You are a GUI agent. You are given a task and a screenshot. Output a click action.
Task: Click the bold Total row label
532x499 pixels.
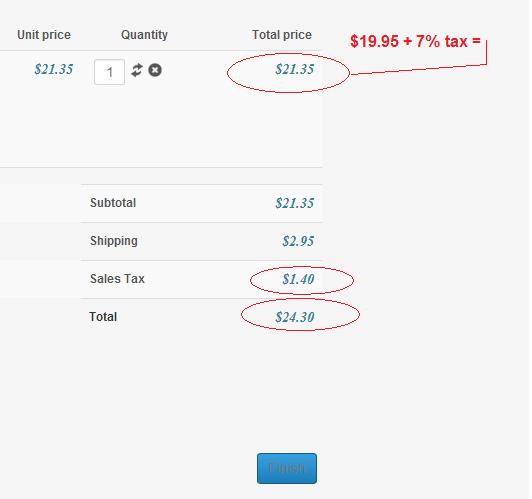point(103,317)
